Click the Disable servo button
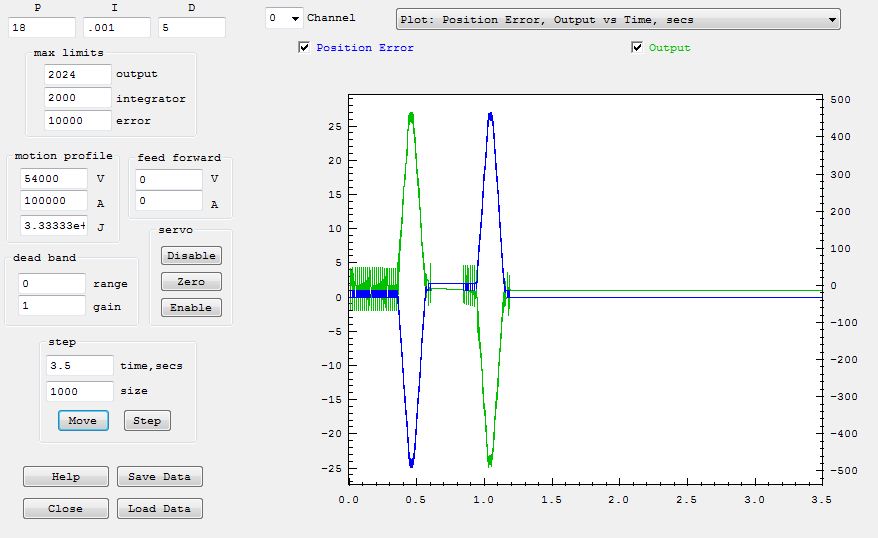The width and height of the screenshot is (878, 538). 191,256
